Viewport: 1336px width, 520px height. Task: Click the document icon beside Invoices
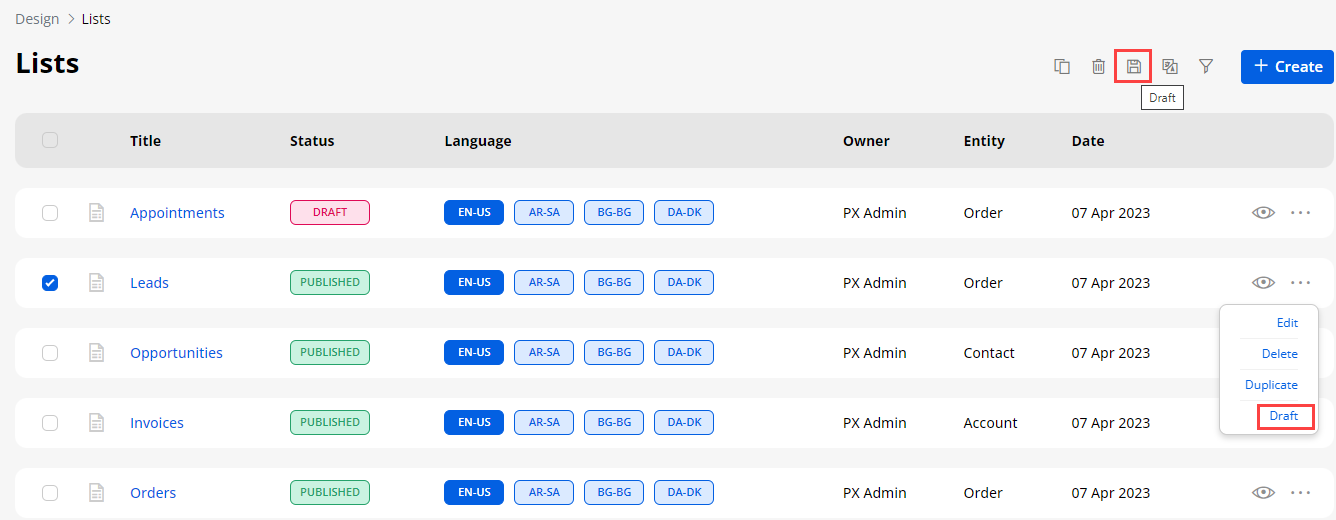click(x=97, y=423)
